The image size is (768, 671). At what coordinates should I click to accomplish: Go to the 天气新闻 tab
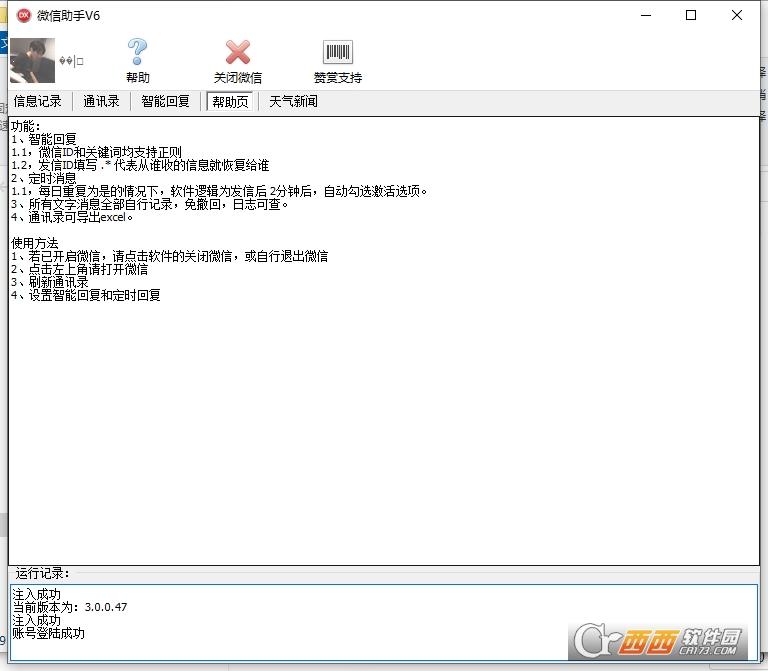coord(293,101)
